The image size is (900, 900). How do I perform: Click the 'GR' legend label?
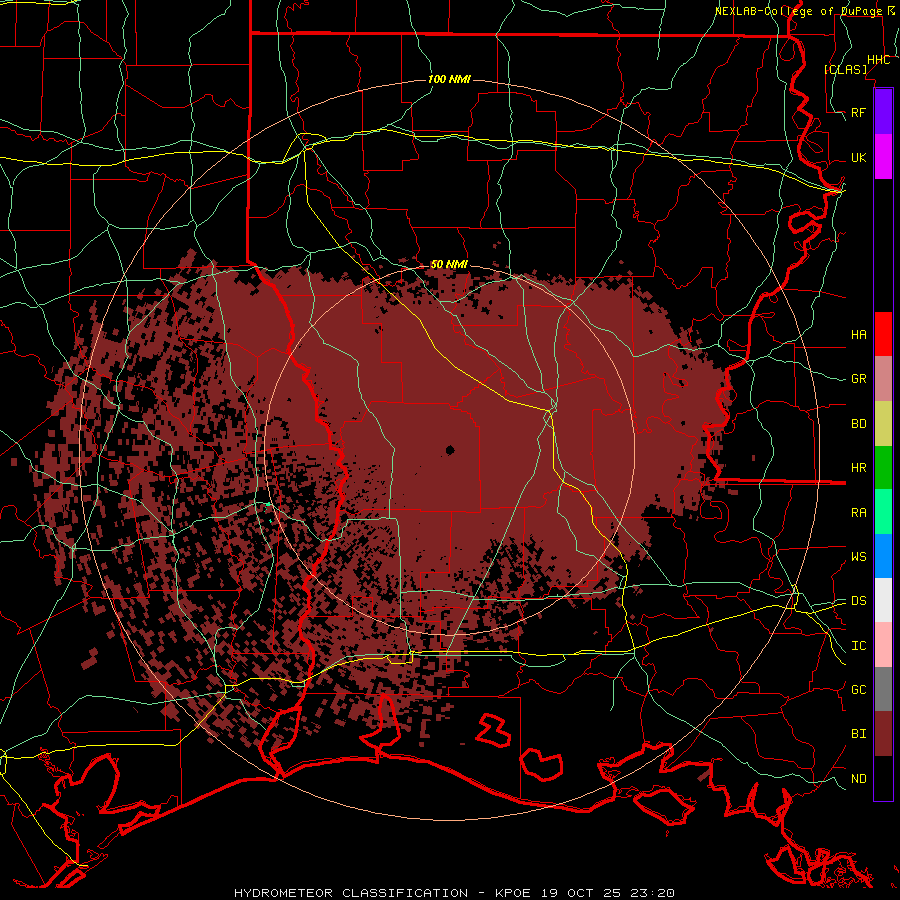(859, 379)
